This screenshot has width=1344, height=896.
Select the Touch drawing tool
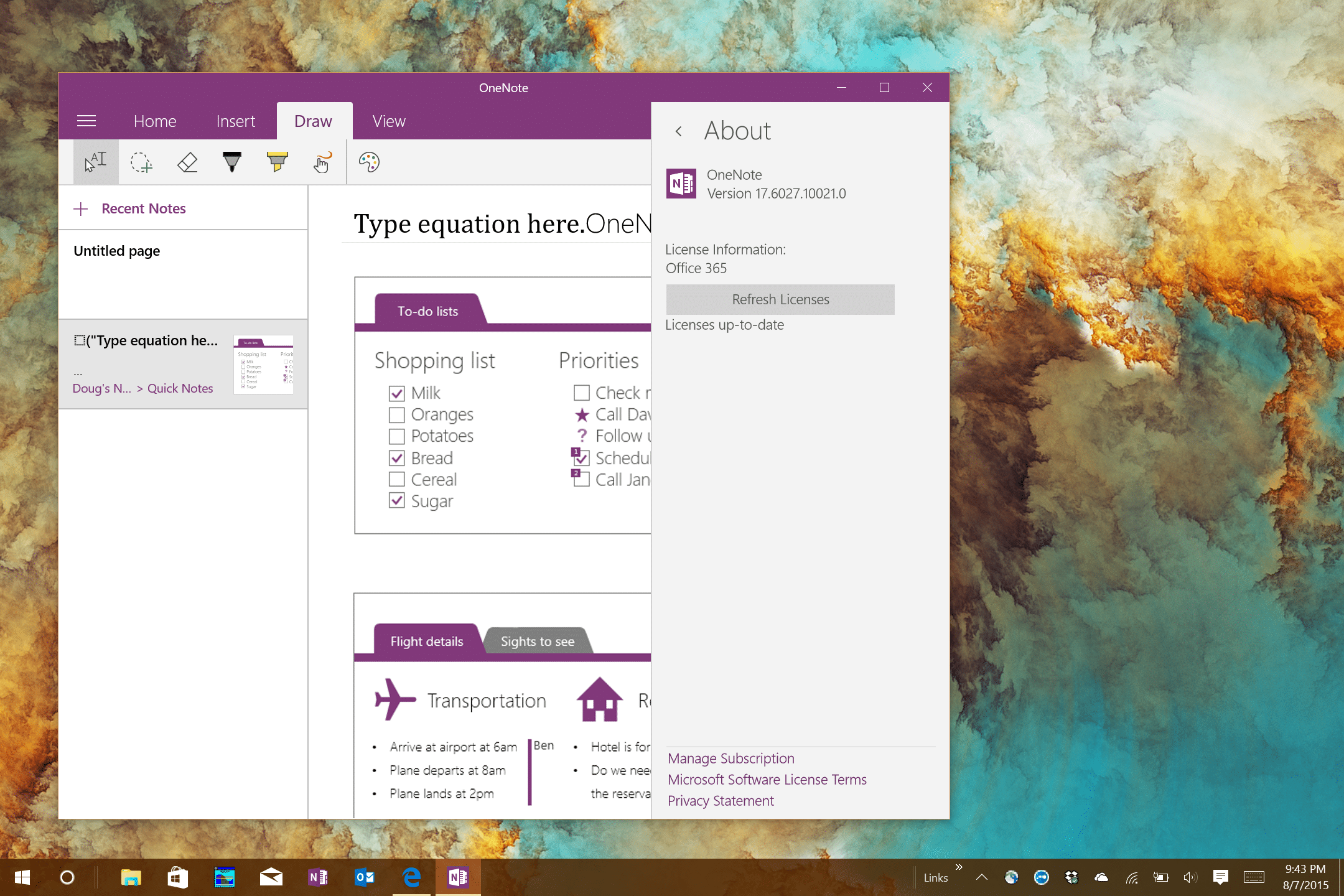pos(322,162)
